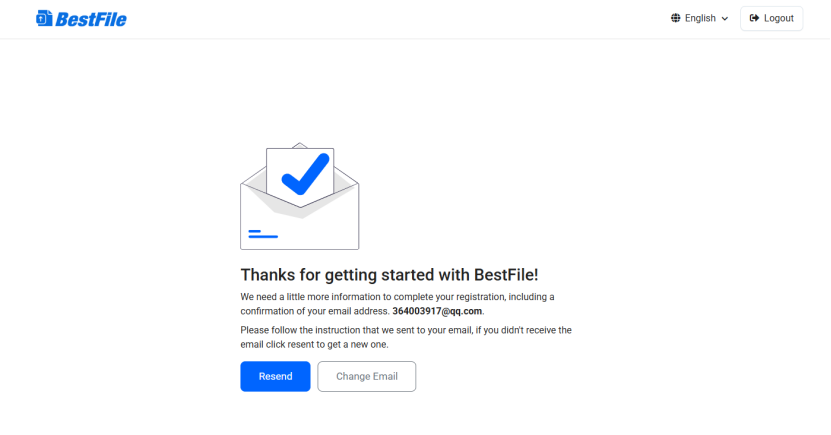Resend the confirmation email
This screenshot has width=831, height=435.
pos(275,376)
